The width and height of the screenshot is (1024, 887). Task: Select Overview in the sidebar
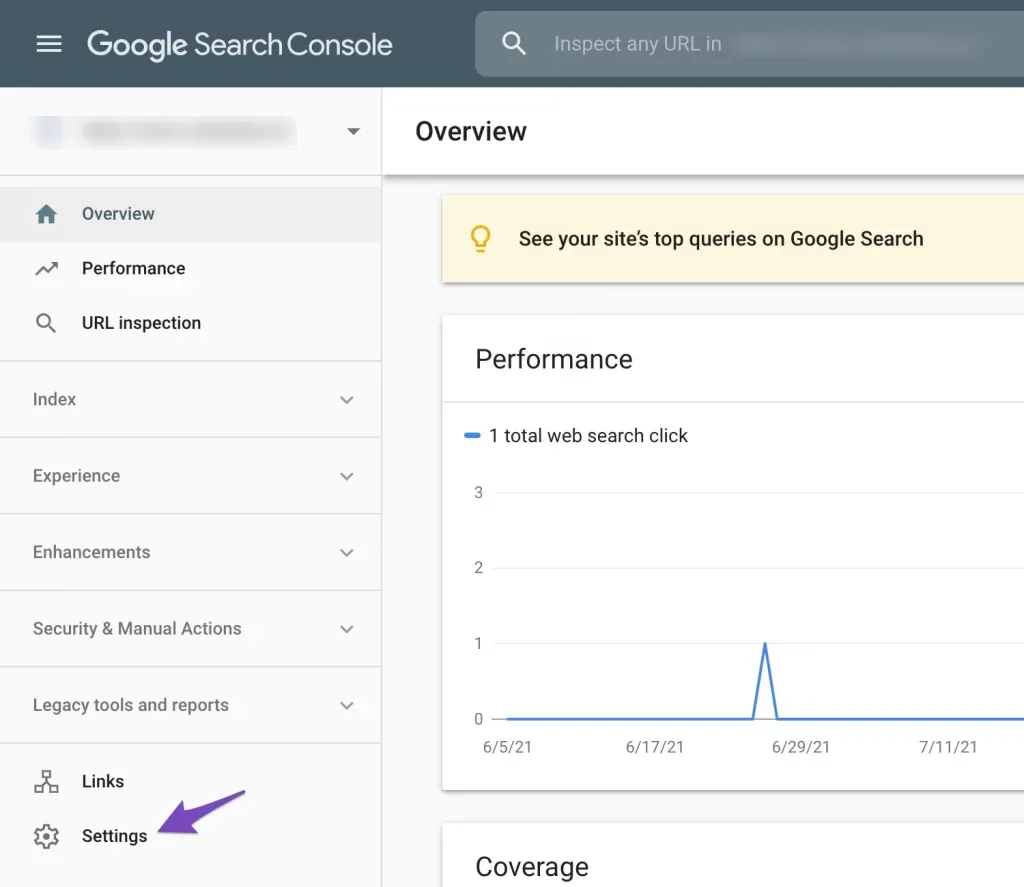pos(190,214)
